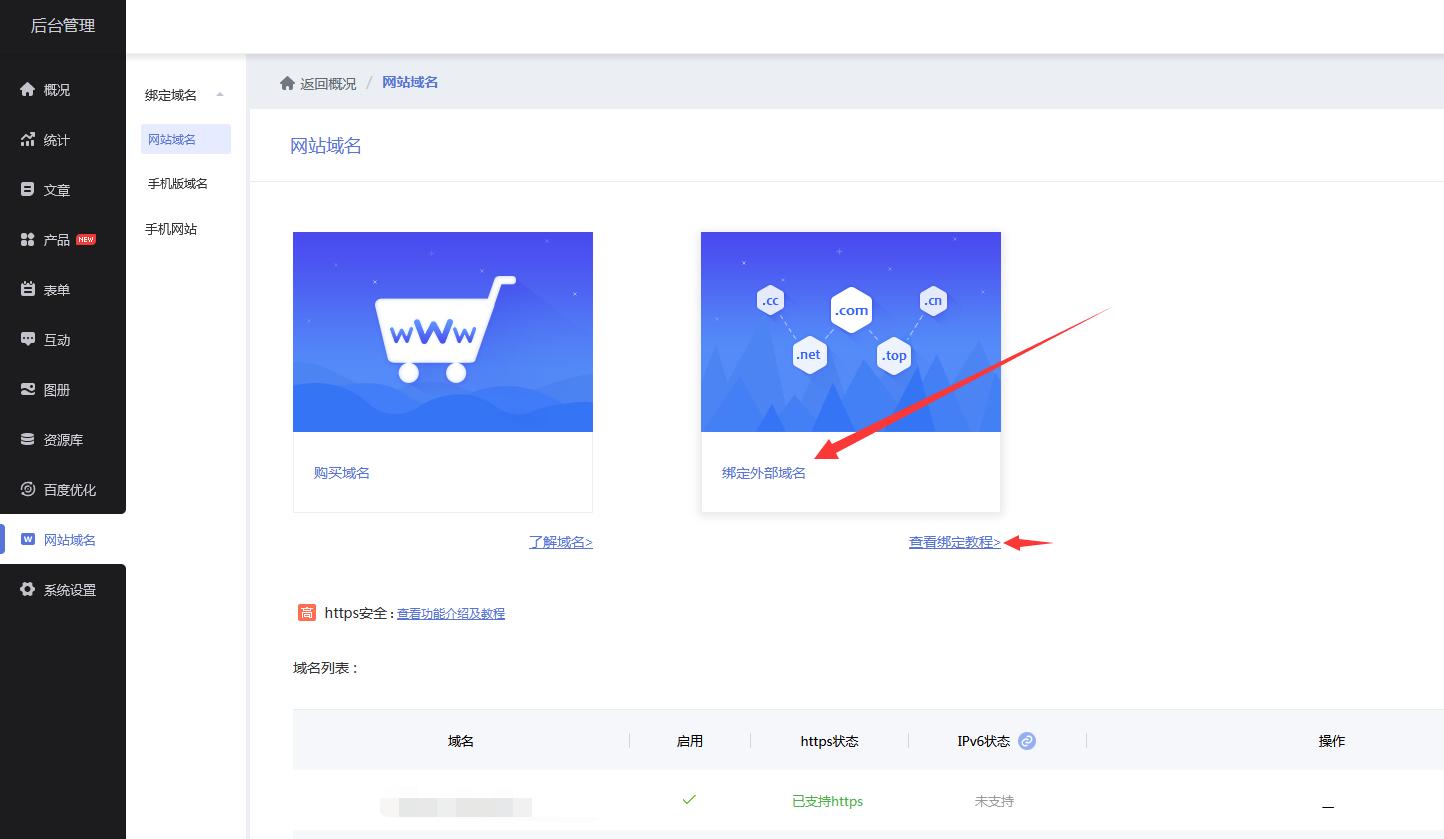Click the 文章 document icon in sidebar

click(28, 189)
